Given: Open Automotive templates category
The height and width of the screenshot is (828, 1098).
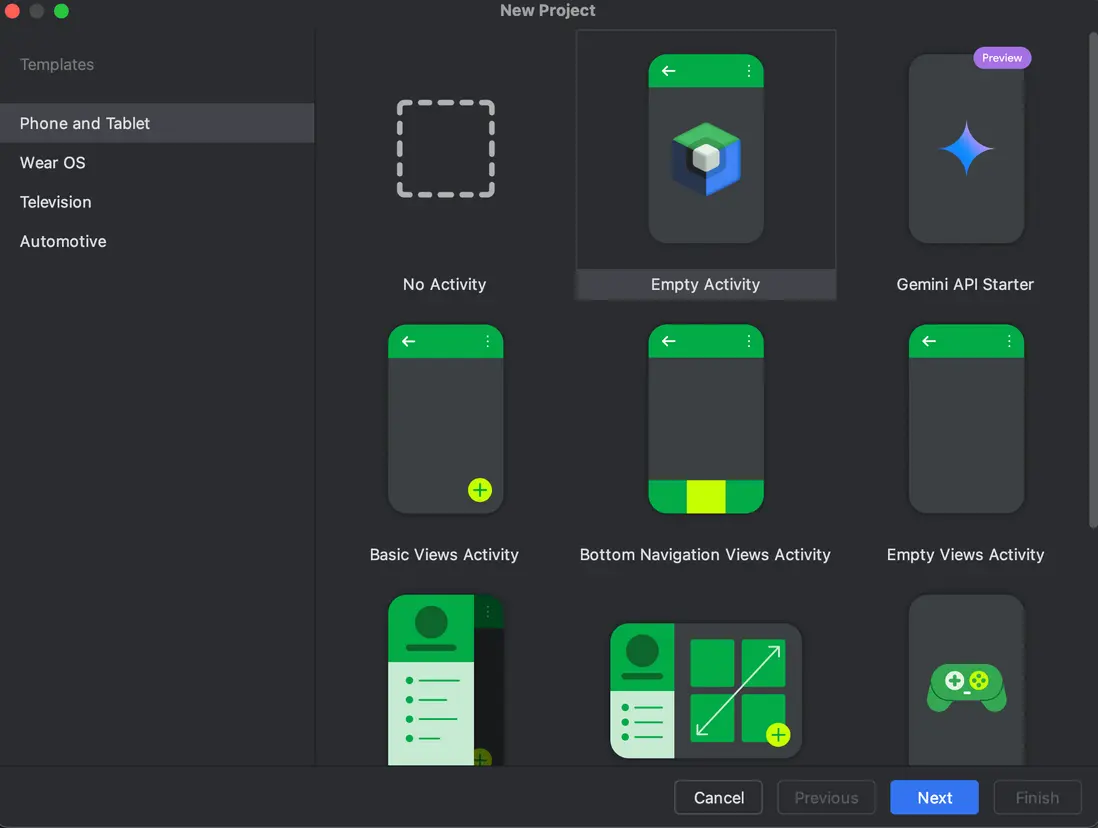Looking at the screenshot, I should pos(63,241).
